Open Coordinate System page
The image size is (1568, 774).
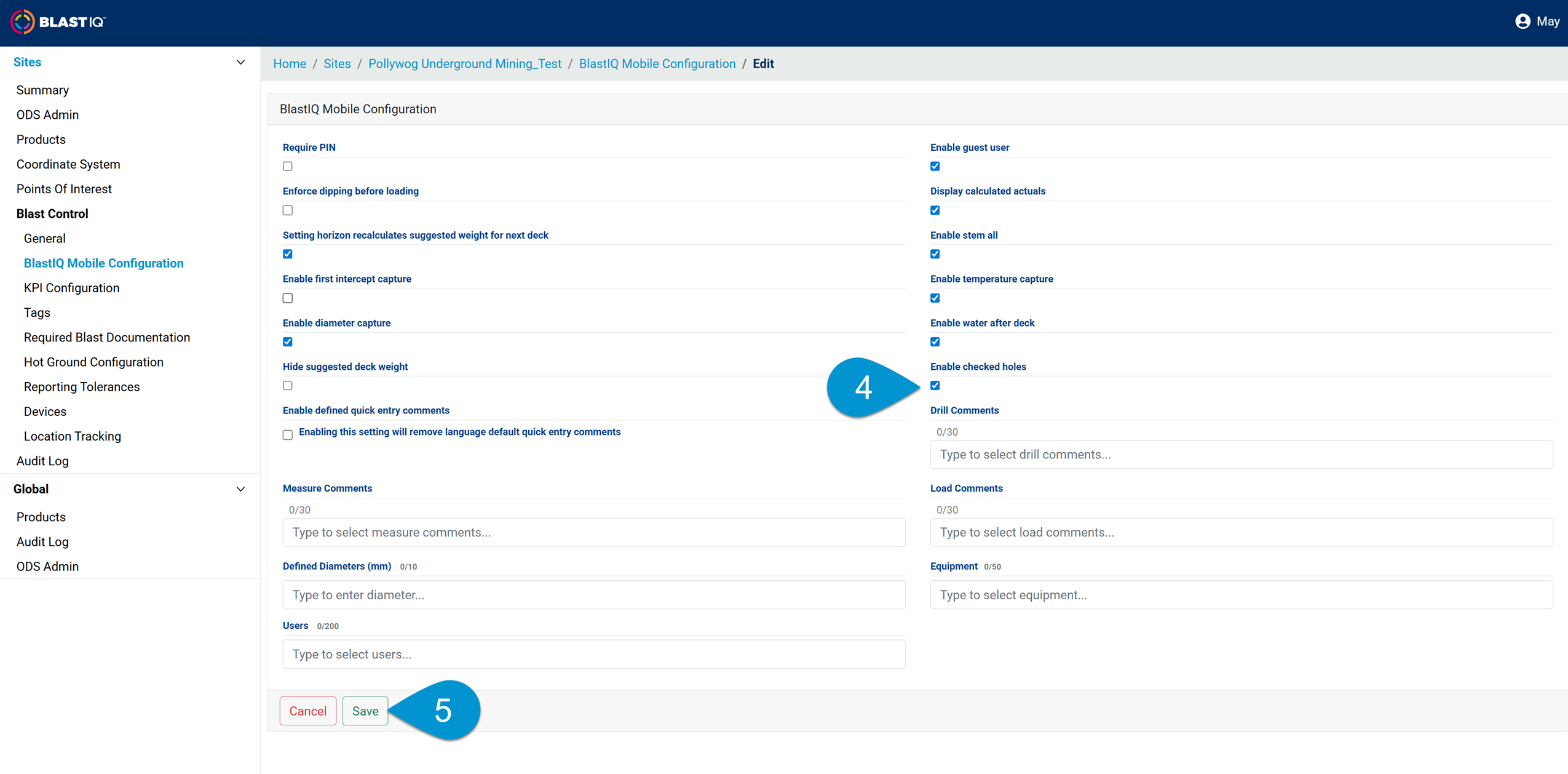[x=68, y=164]
